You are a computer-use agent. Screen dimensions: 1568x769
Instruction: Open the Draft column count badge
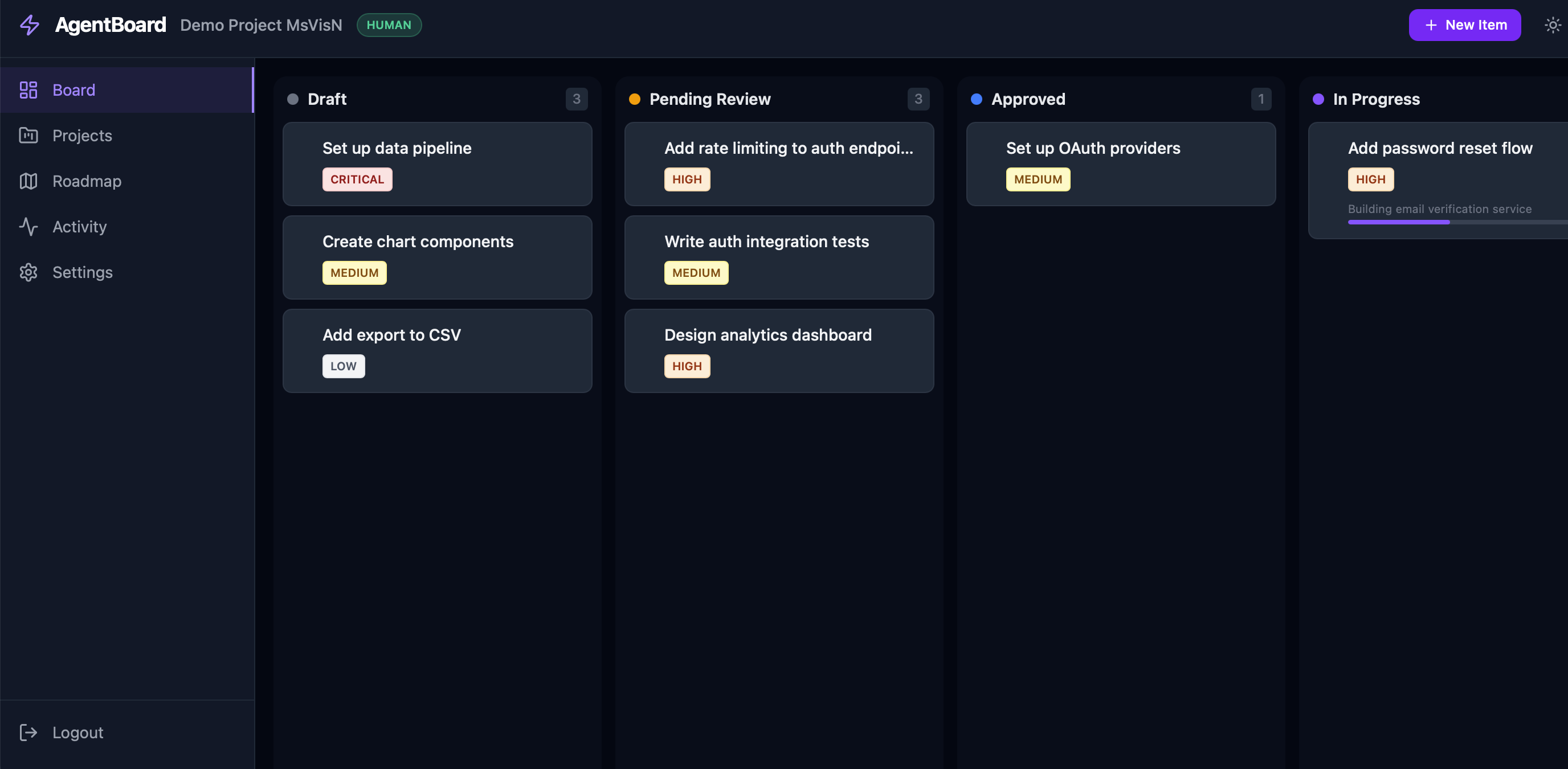click(x=577, y=99)
